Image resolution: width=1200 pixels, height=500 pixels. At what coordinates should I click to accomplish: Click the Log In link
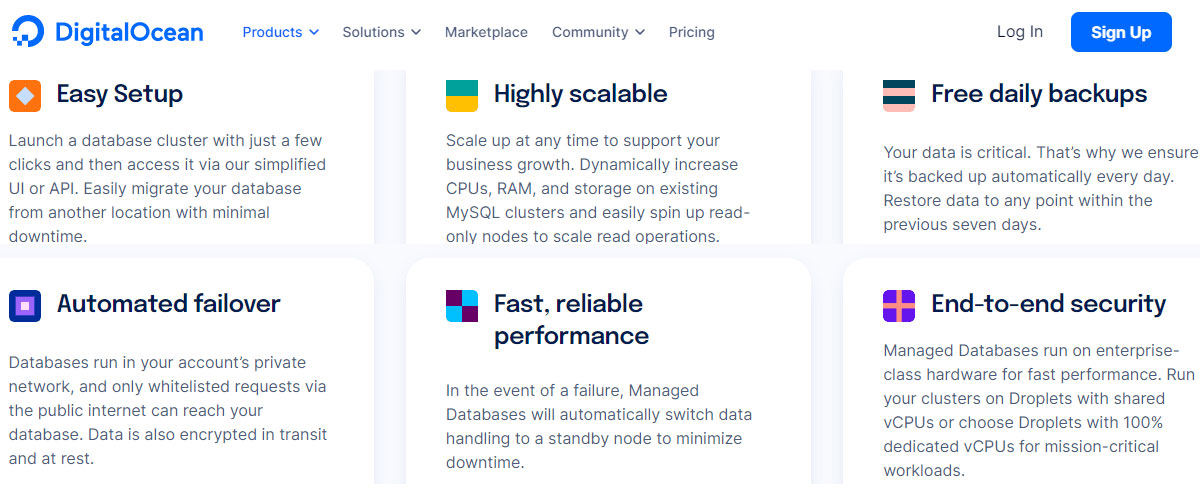pyautogui.click(x=1020, y=32)
